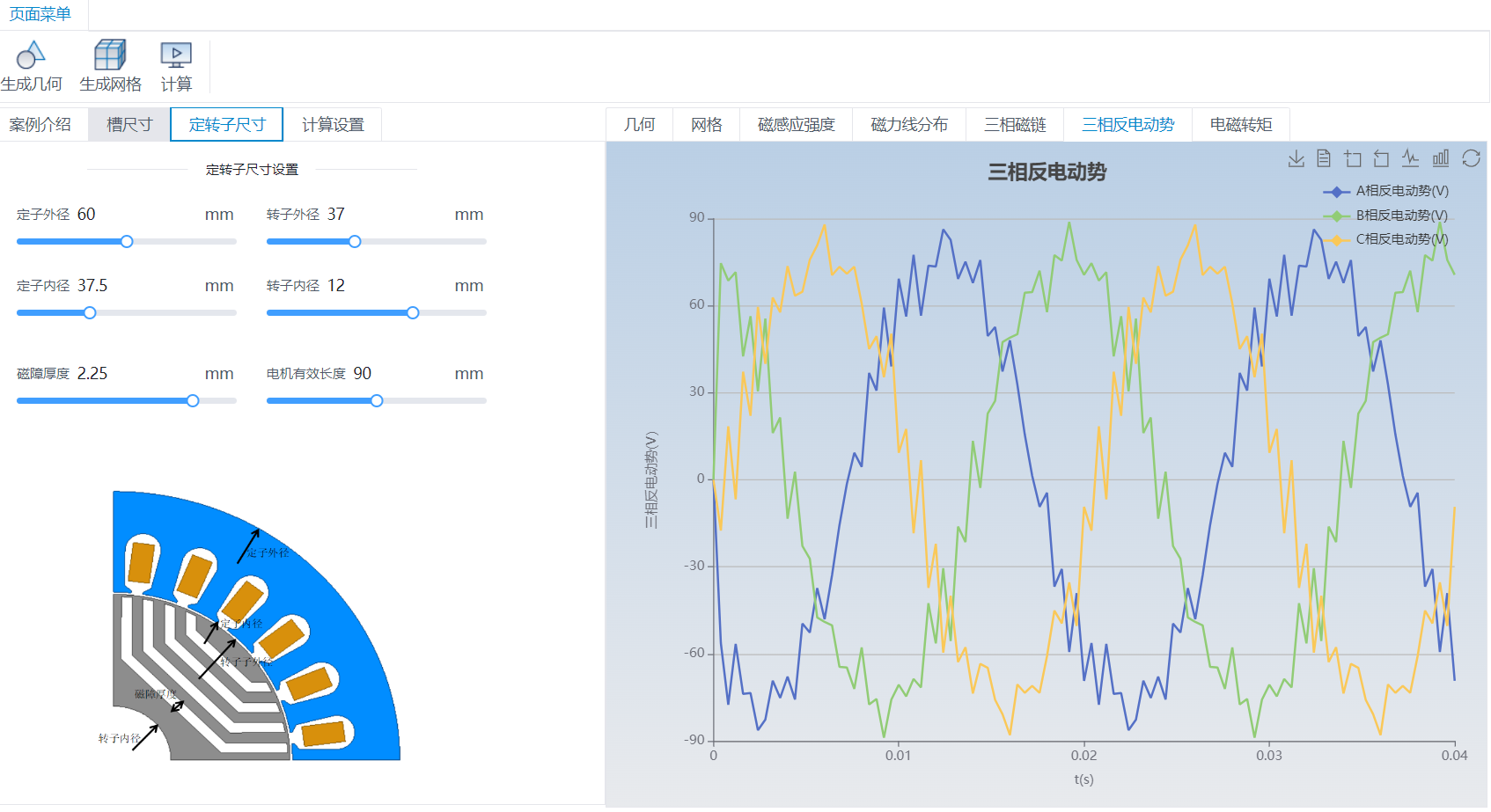Switch to the 案例介绍 tab
The height and width of the screenshot is (812, 1491).
[40, 125]
